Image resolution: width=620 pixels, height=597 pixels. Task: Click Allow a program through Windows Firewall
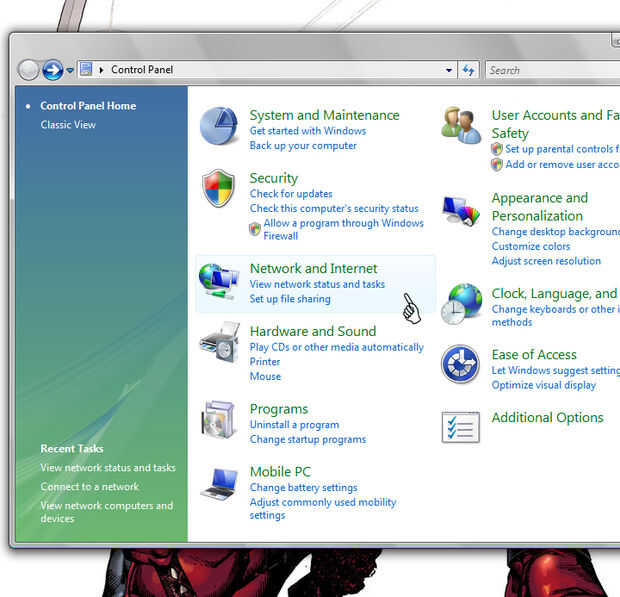click(343, 229)
